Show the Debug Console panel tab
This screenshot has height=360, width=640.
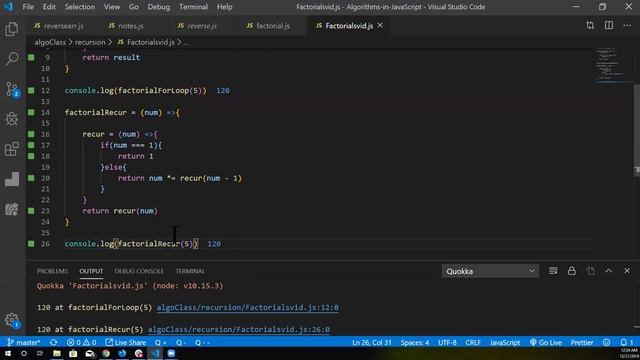(x=139, y=271)
